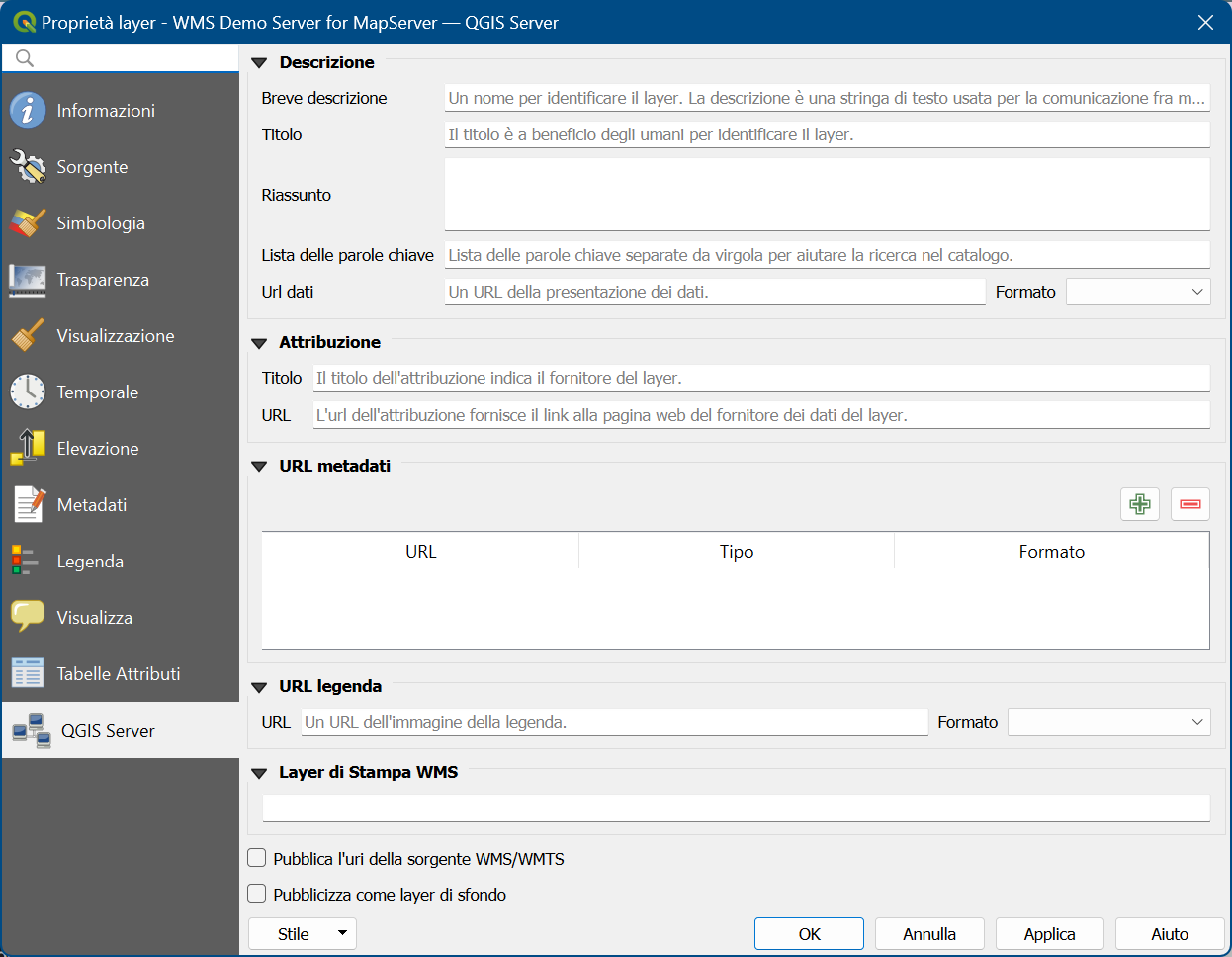Open the URL legenda Formato dropdown
The height and width of the screenshot is (957, 1232).
1109,722
